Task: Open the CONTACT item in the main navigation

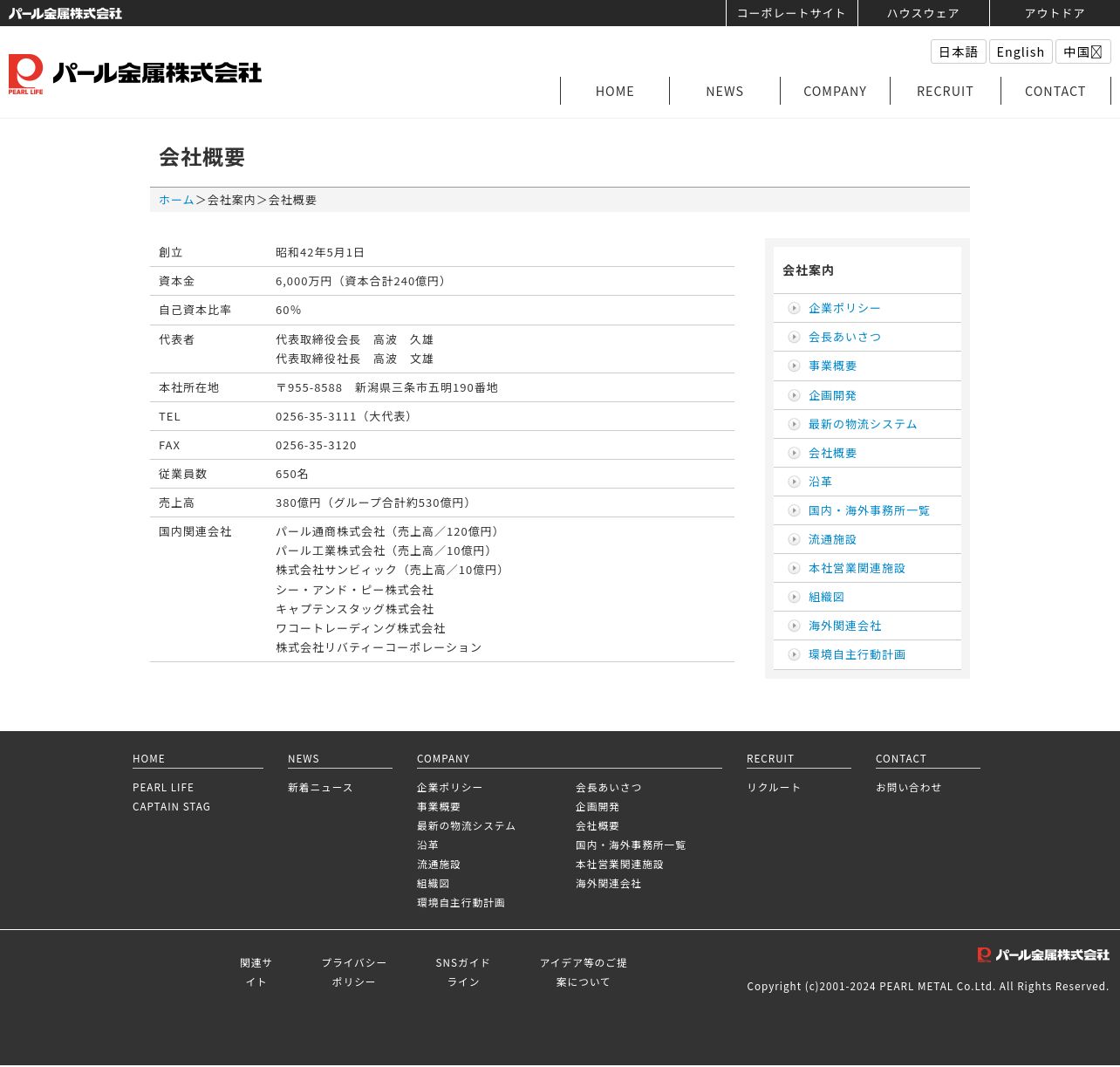Action: (1055, 91)
